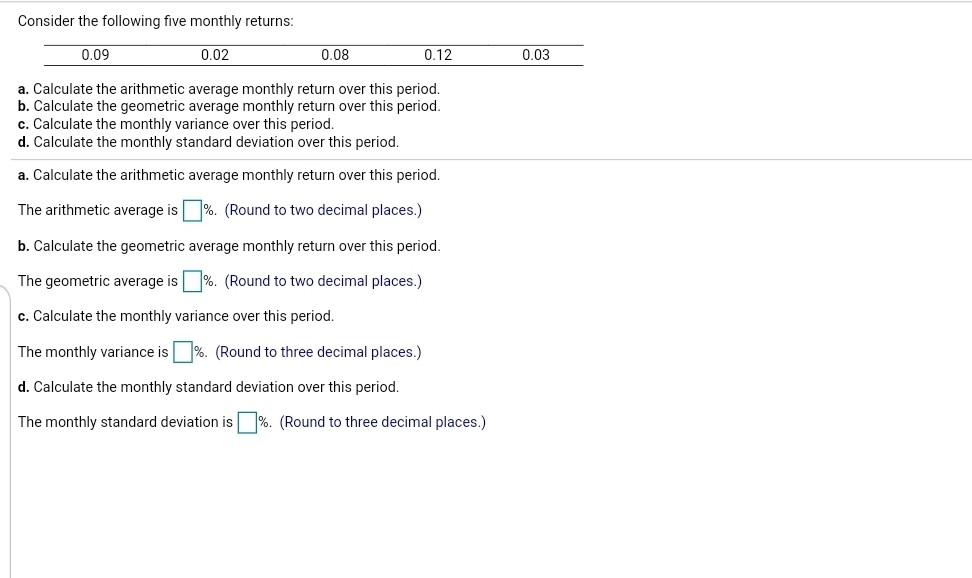The width and height of the screenshot is (972, 578).
Task: Click the 0.12 return value cell
Action: coord(438,55)
